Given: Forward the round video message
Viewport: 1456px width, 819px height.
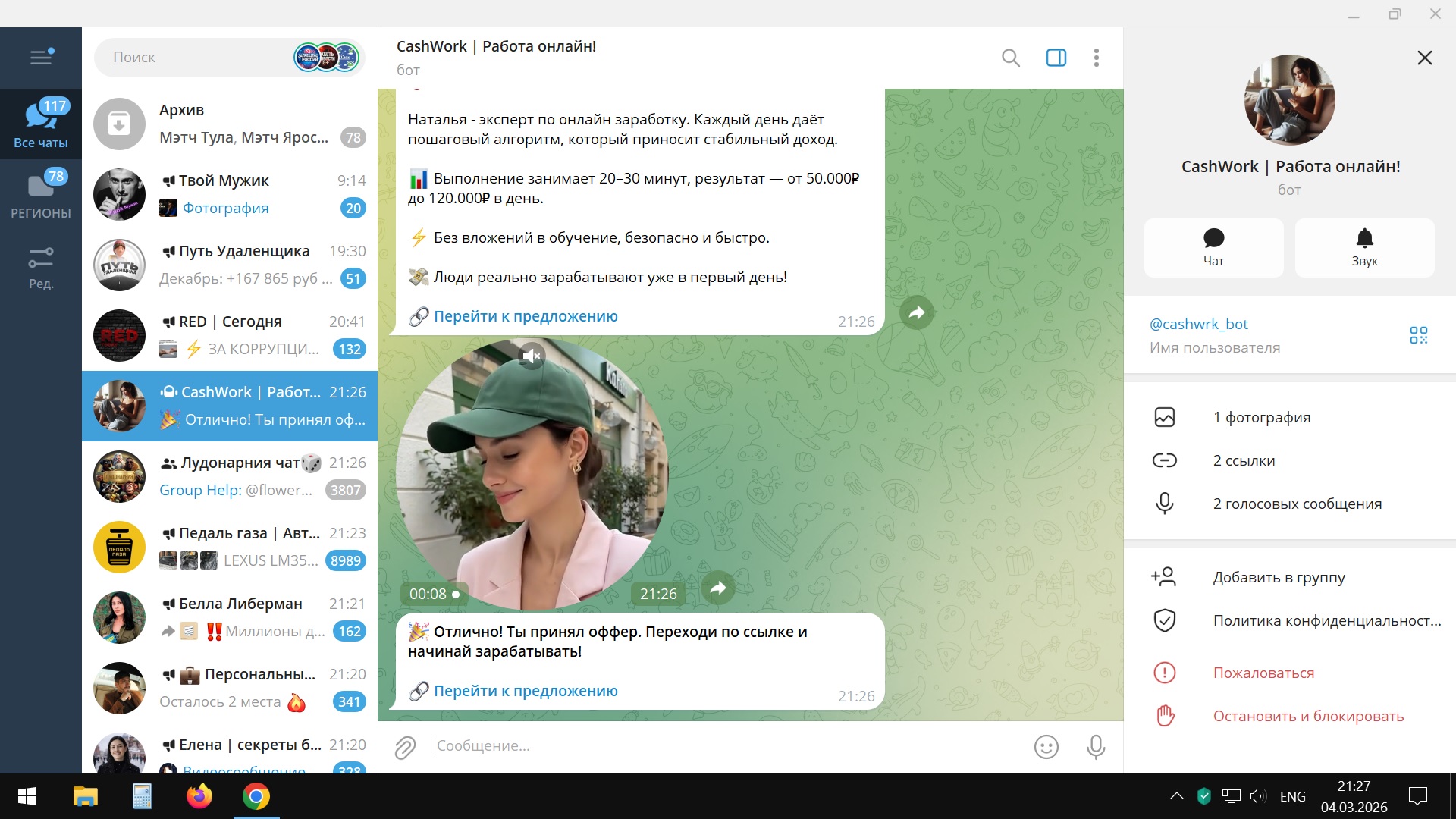Looking at the screenshot, I should click(x=717, y=588).
